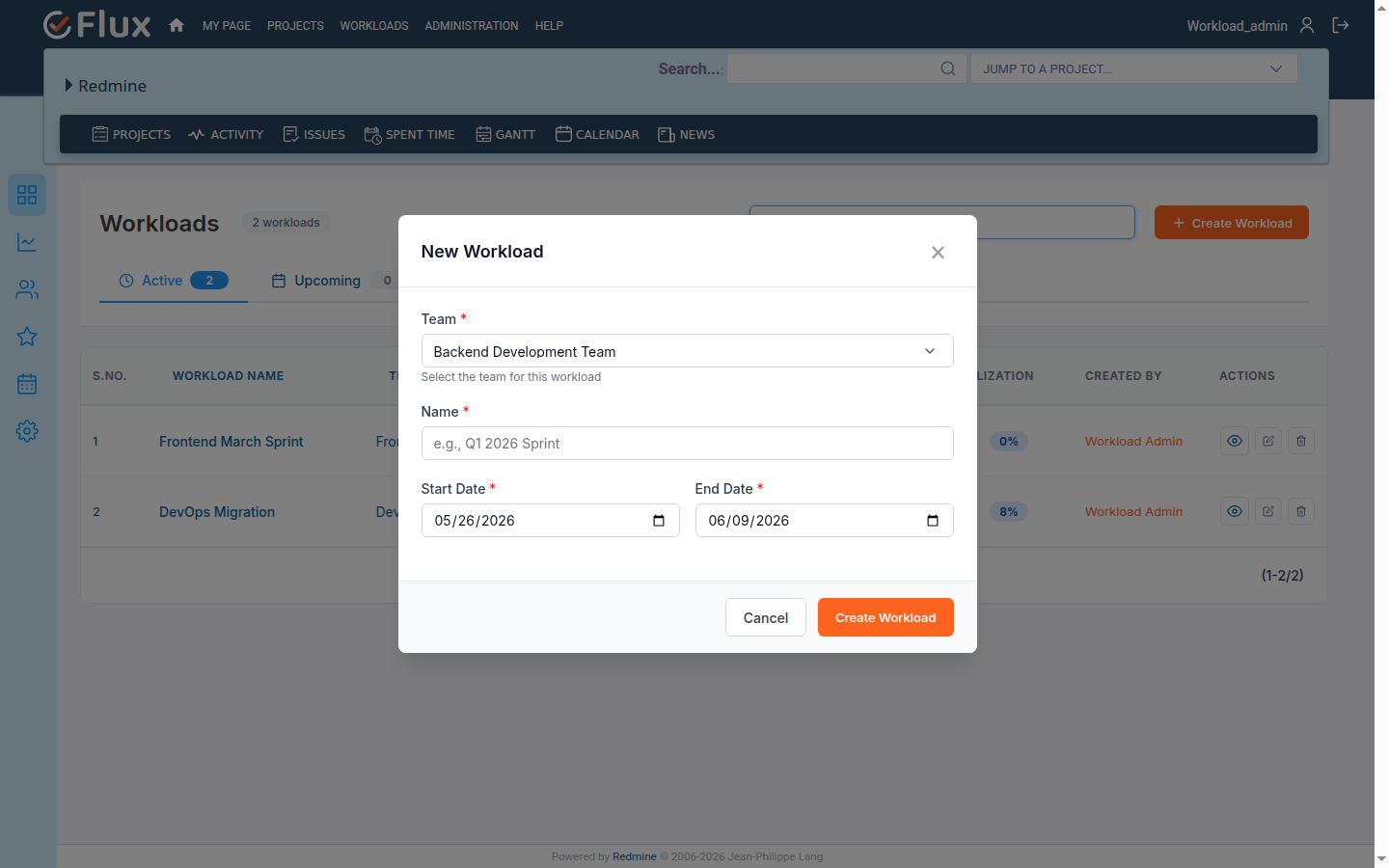Click the (1-2/2) pagination text

point(1282,576)
